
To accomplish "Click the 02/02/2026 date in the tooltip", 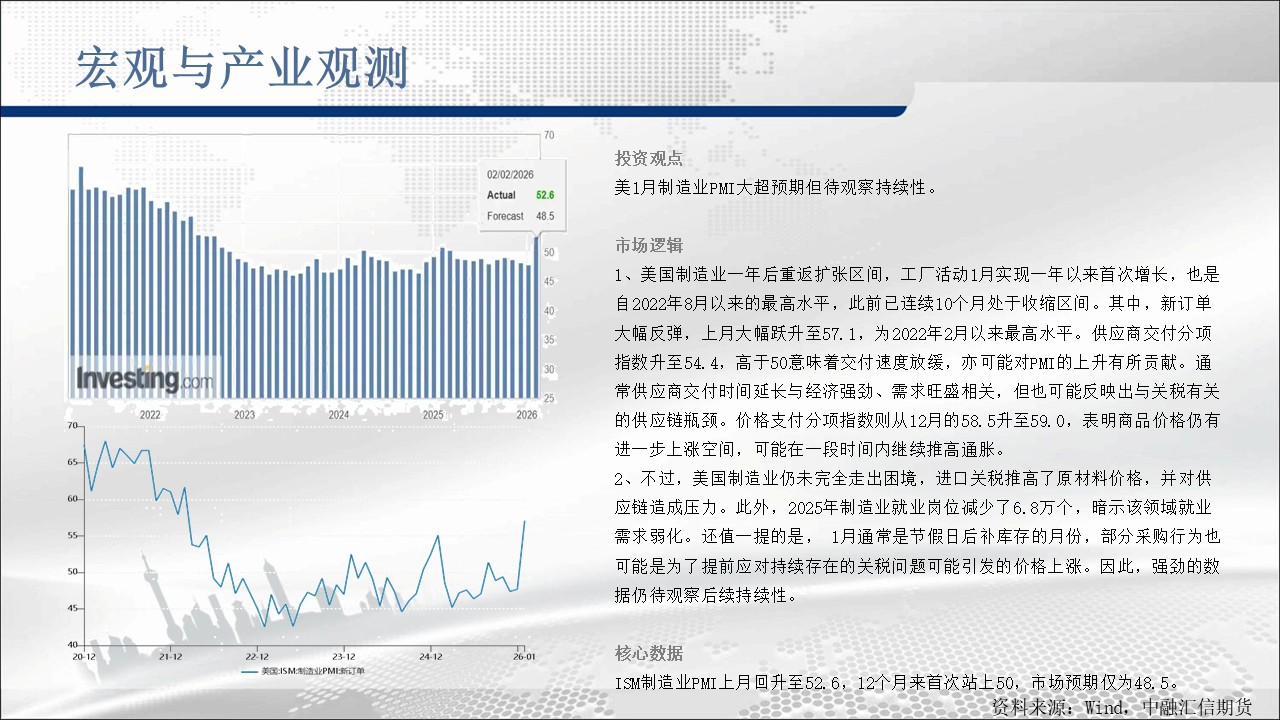I will click(x=512, y=173).
